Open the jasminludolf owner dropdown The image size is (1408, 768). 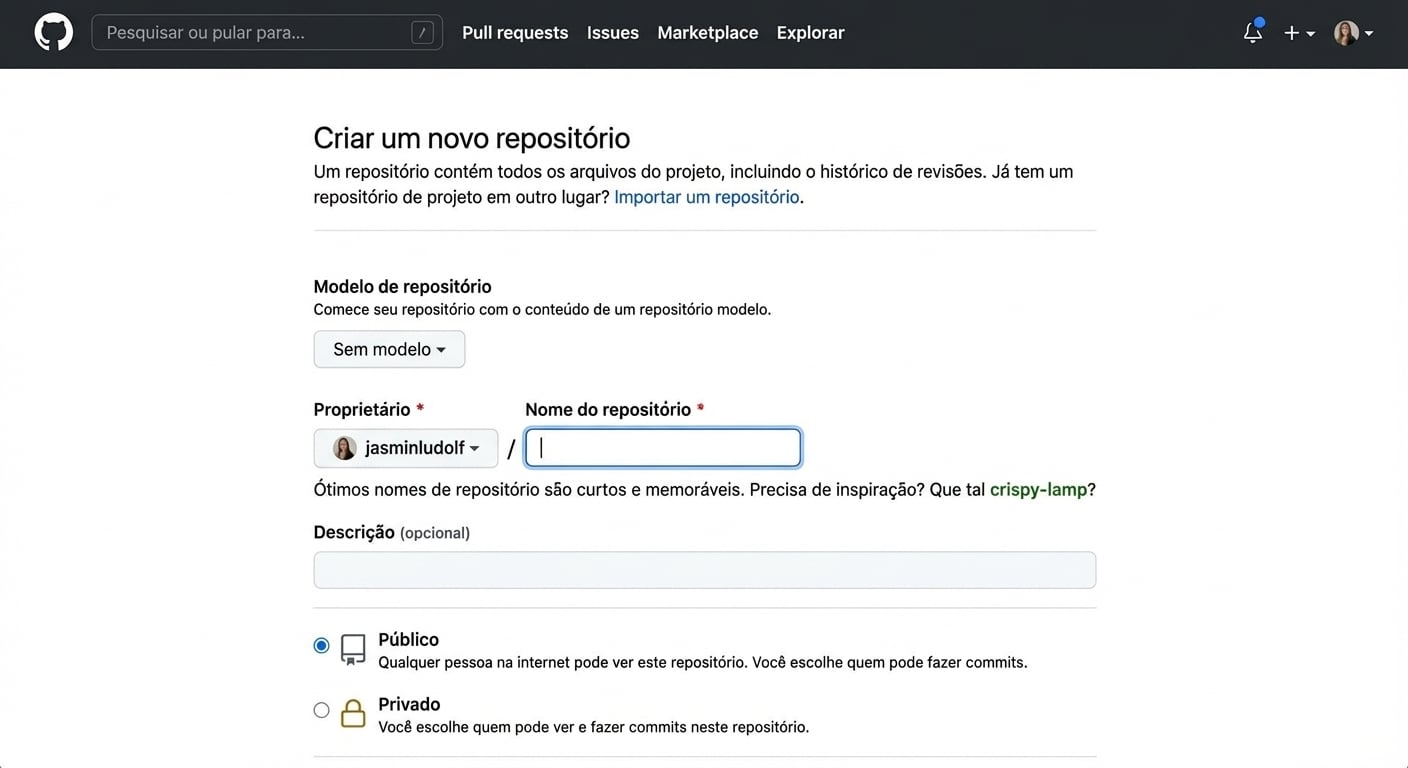pyautogui.click(x=406, y=448)
